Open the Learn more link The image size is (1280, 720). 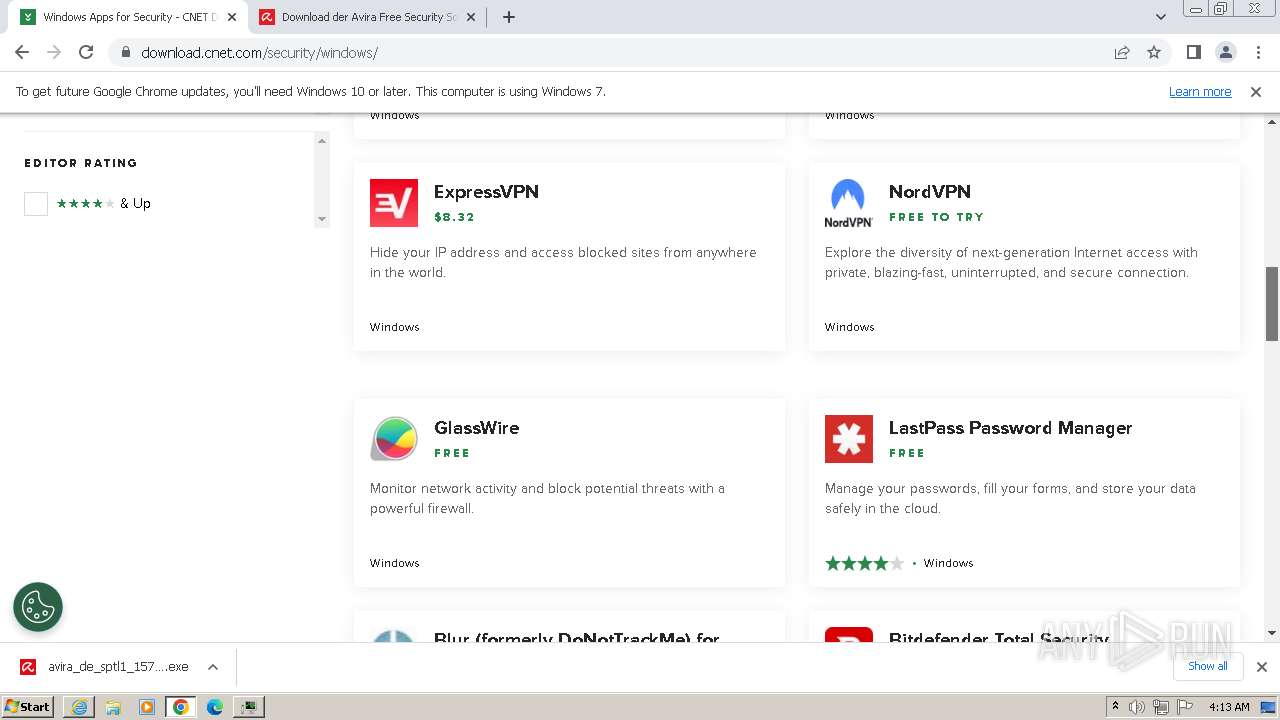pos(1200,91)
